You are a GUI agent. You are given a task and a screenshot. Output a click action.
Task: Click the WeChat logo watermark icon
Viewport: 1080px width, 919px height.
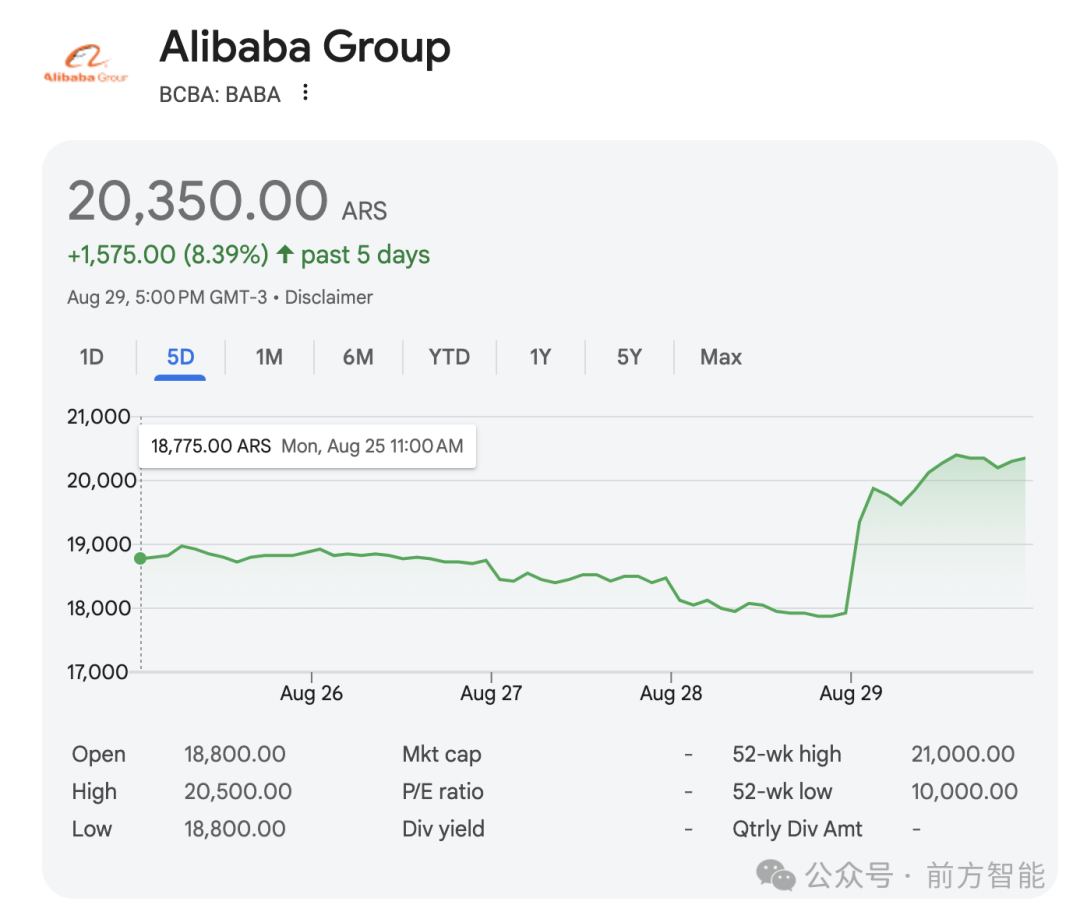(776, 875)
